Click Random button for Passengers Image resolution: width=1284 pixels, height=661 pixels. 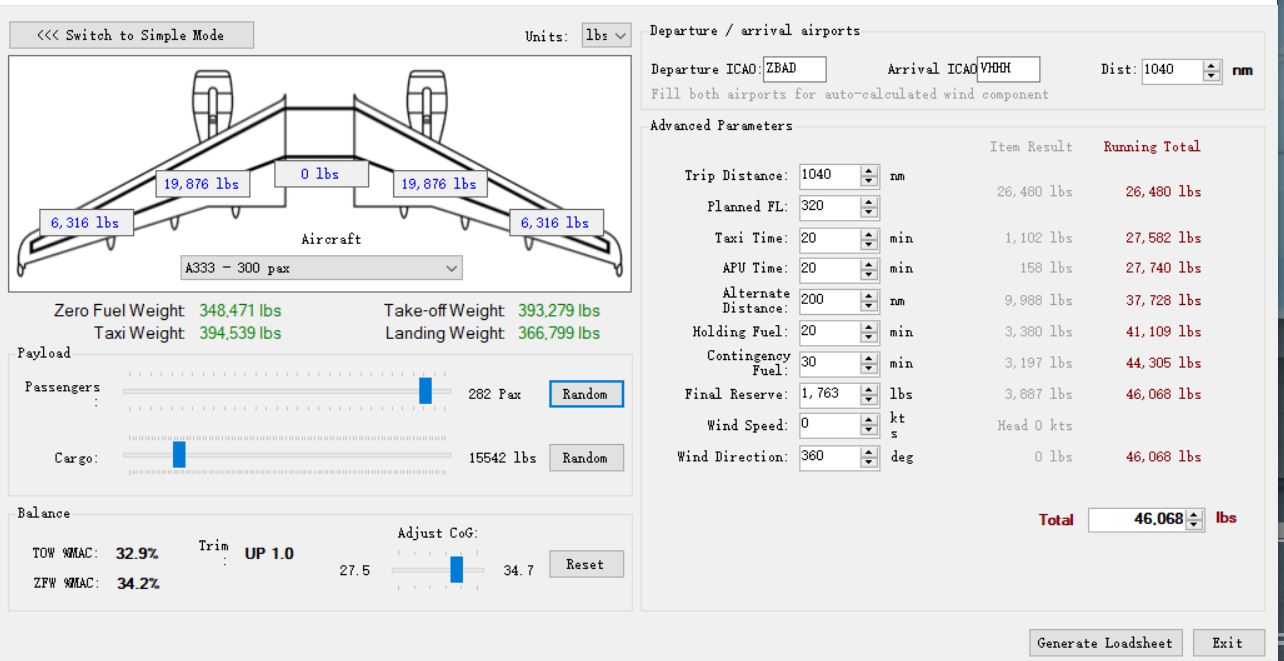585,394
